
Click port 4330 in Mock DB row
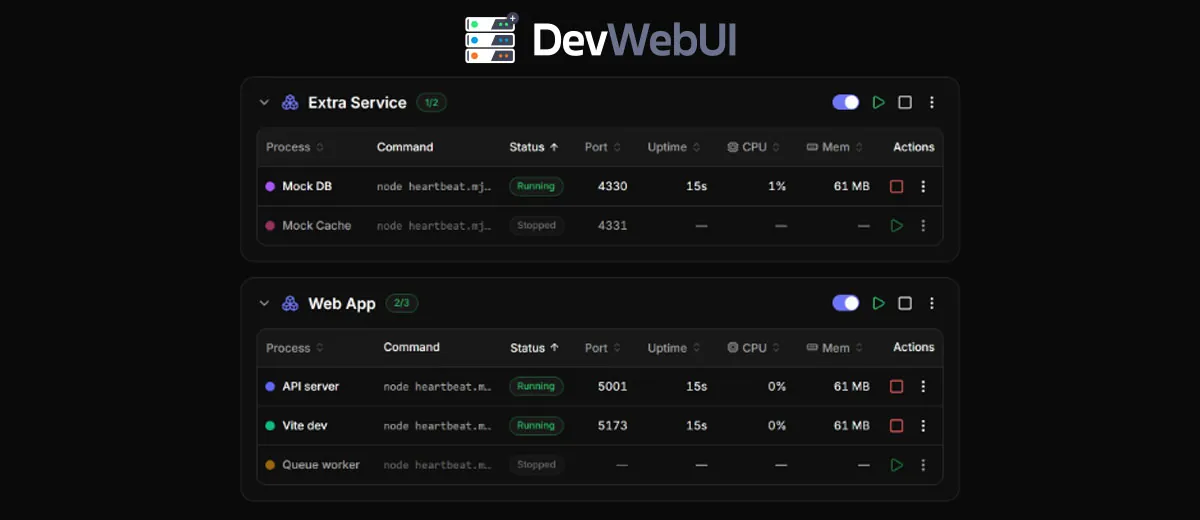point(613,186)
